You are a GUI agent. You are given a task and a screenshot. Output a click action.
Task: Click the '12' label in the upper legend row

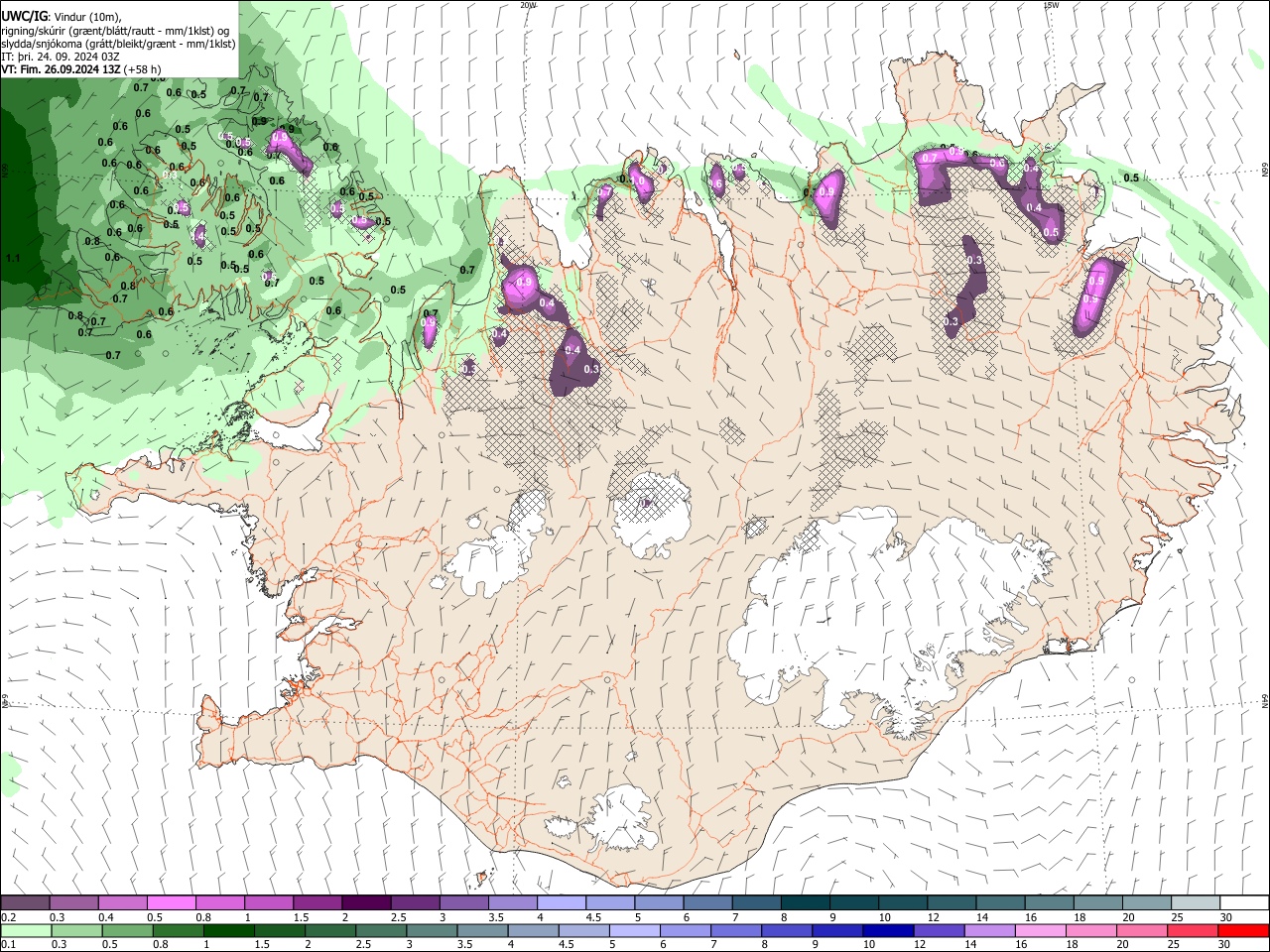(x=933, y=917)
